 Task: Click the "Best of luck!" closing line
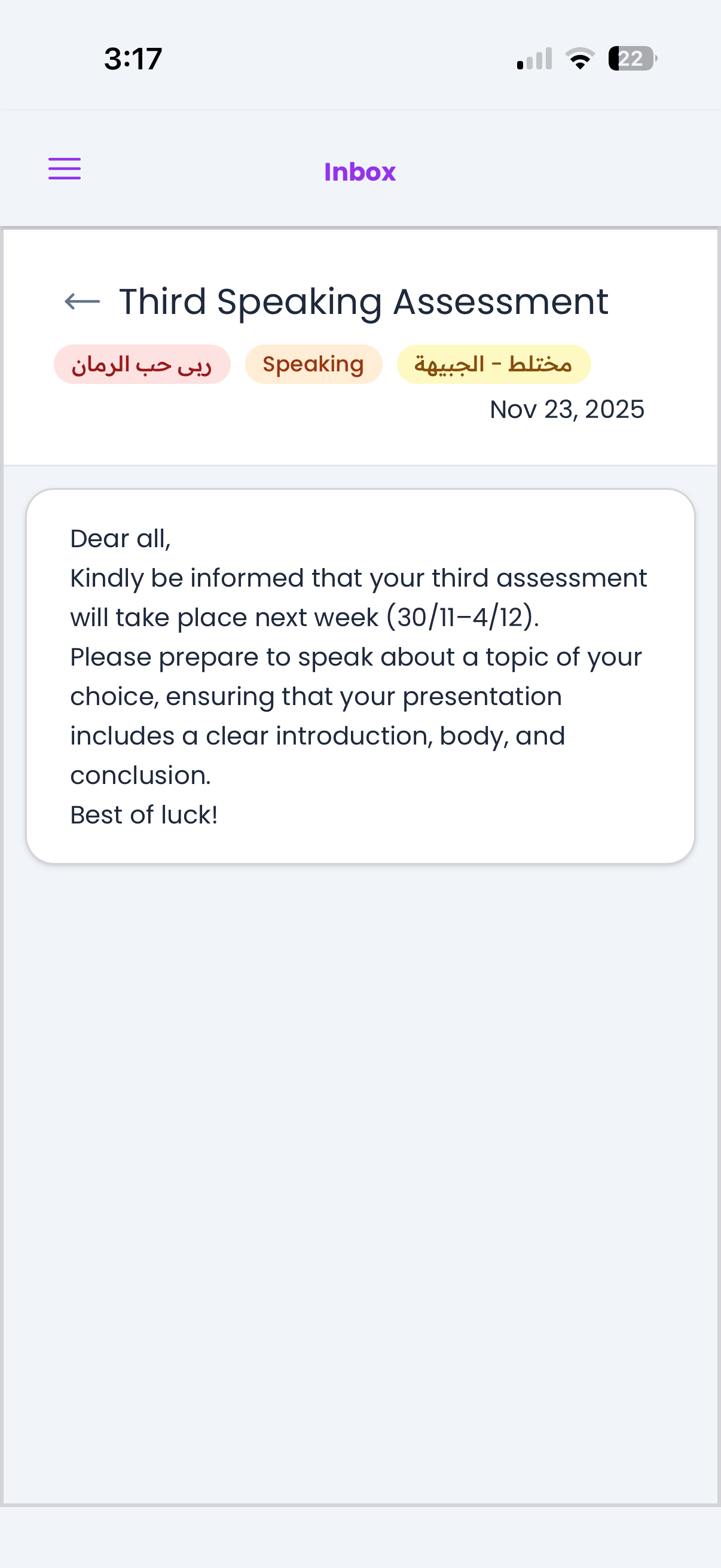click(143, 815)
